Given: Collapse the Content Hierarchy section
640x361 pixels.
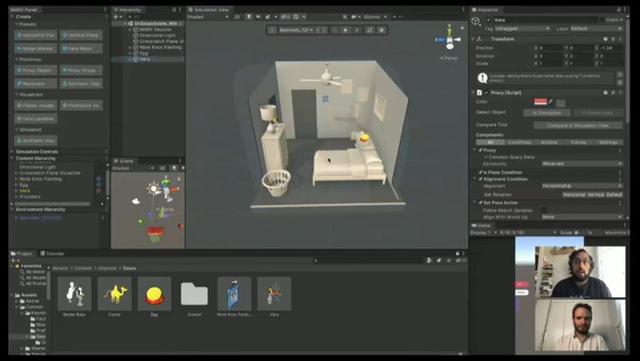Looking at the screenshot, I should click(12, 158).
